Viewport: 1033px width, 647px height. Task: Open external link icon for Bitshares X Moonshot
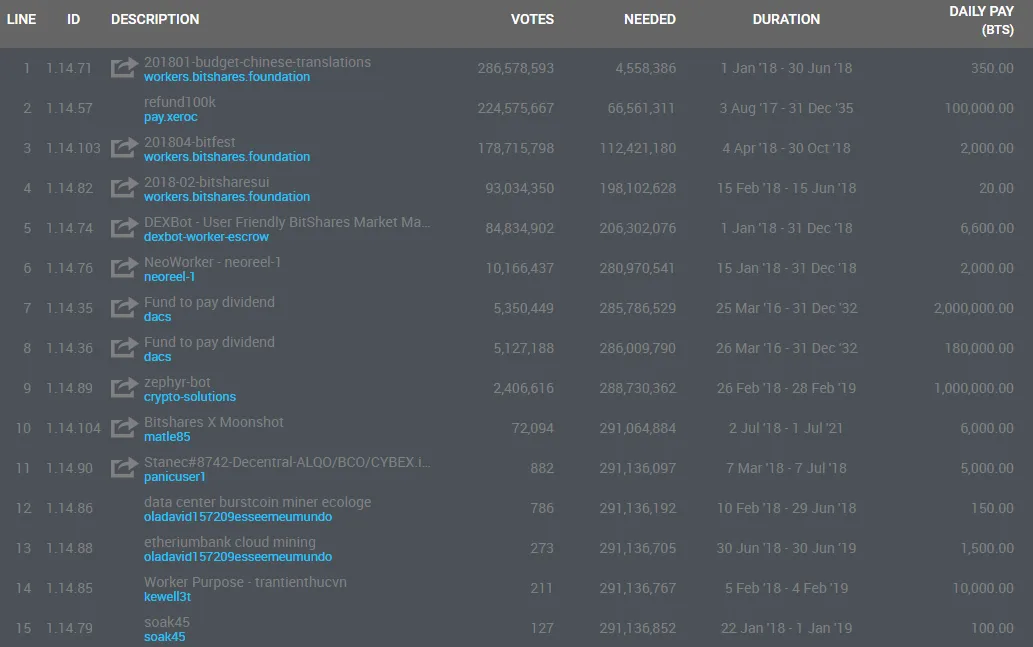(125, 428)
